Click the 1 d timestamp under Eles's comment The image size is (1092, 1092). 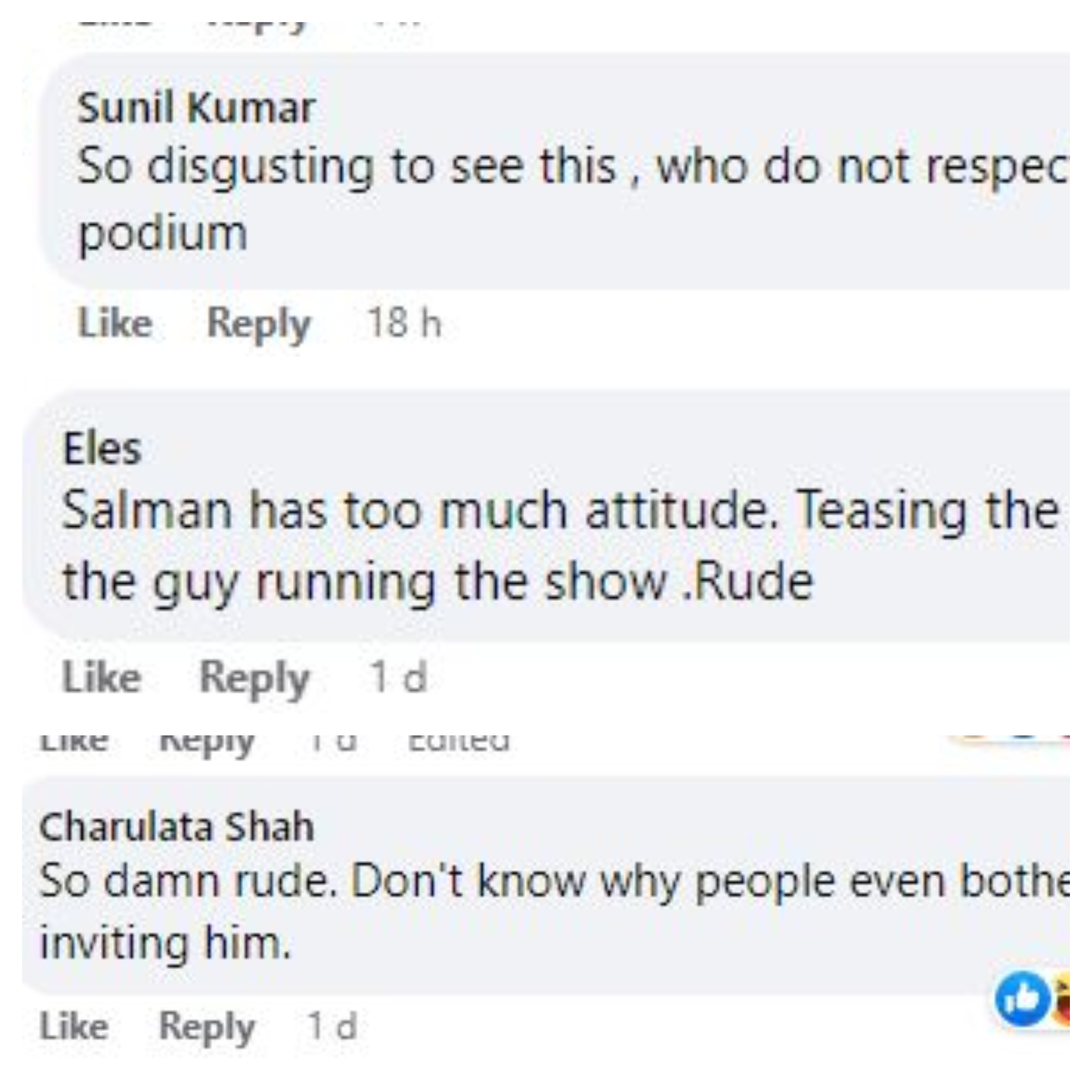click(398, 676)
